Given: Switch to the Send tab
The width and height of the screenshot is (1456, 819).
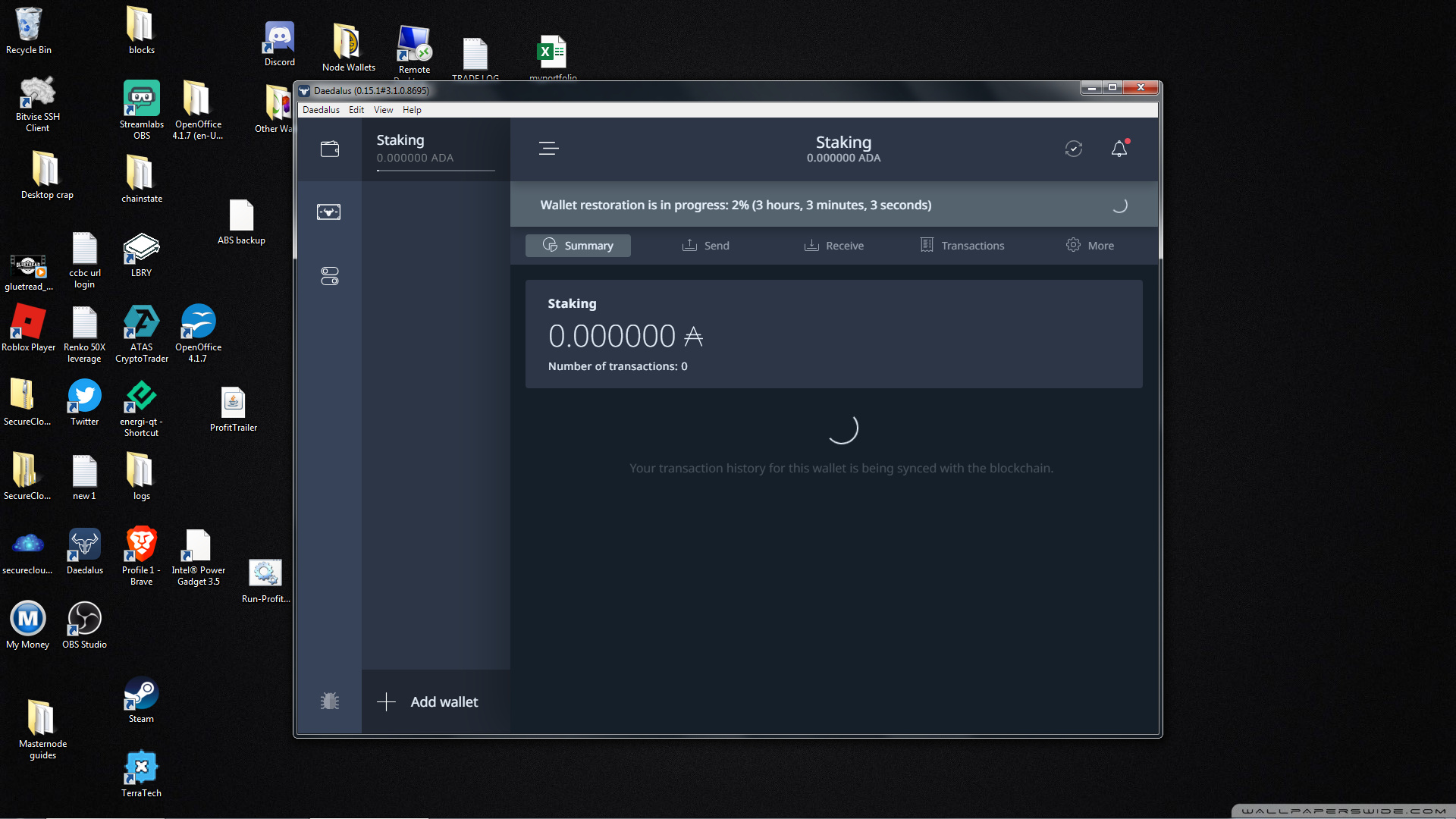Looking at the screenshot, I should pos(705,246).
